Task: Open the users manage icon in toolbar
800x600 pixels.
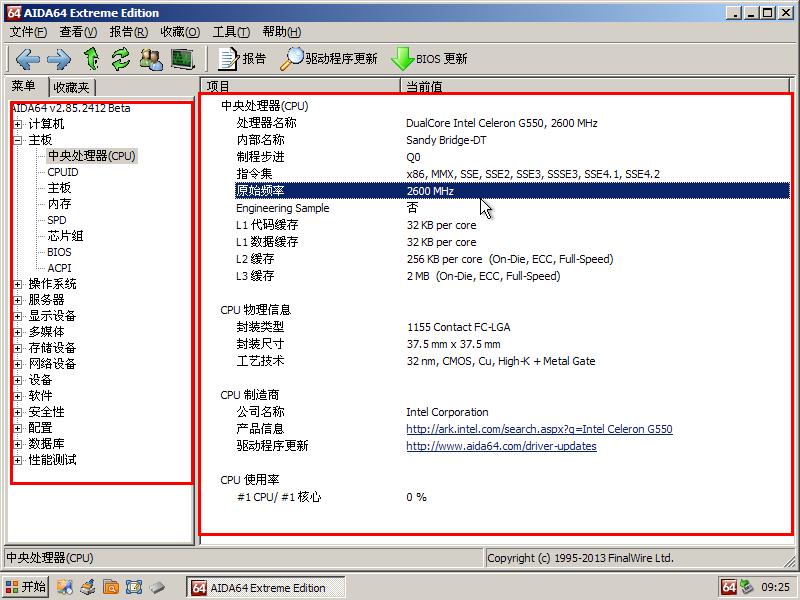Action: point(152,59)
